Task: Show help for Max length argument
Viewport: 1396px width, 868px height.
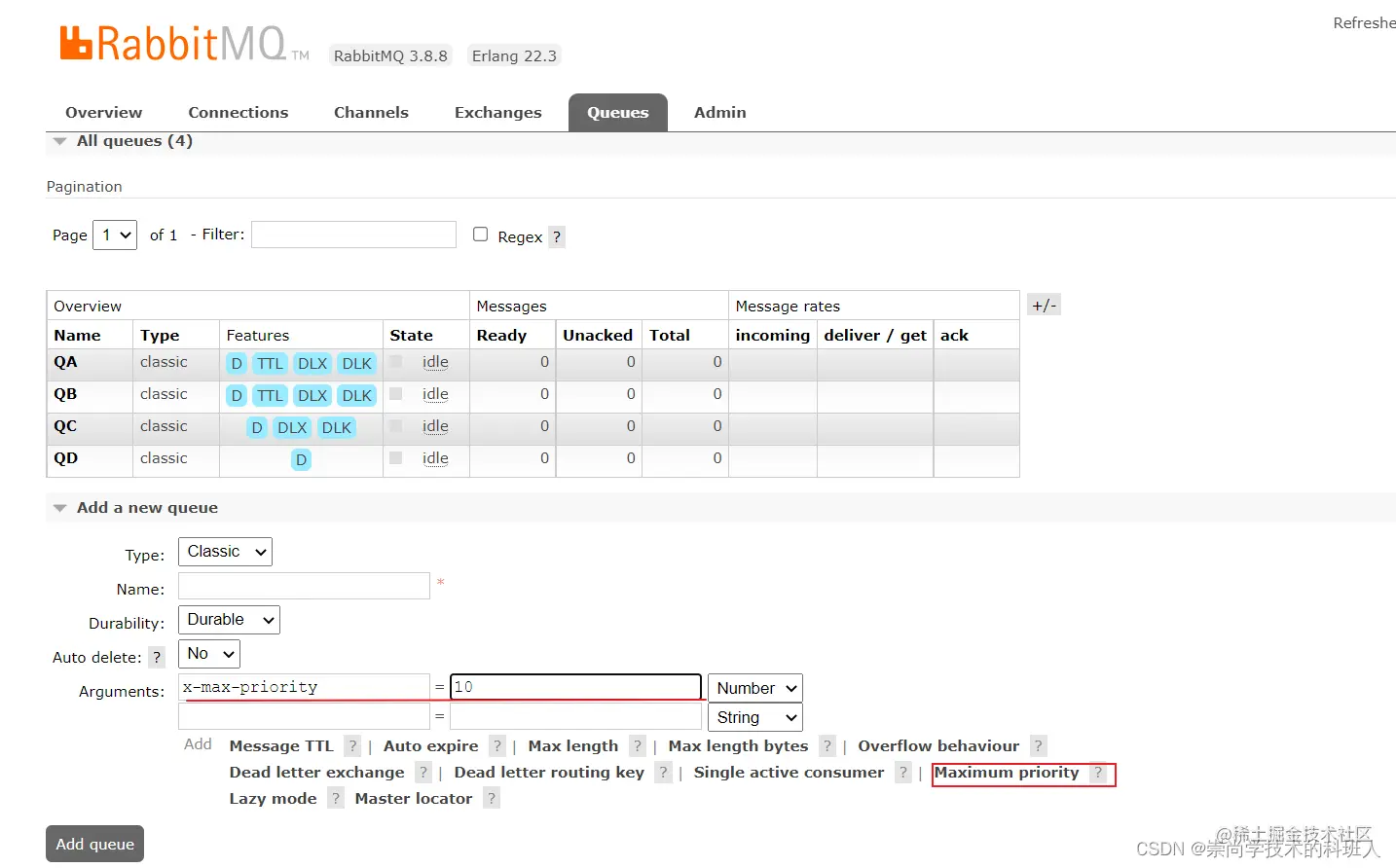Action: coord(638,746)
